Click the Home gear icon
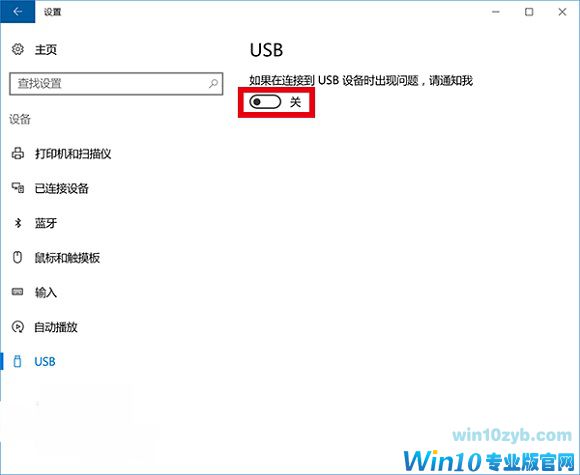Screen dimensions: 580x475 pos(17,49)
